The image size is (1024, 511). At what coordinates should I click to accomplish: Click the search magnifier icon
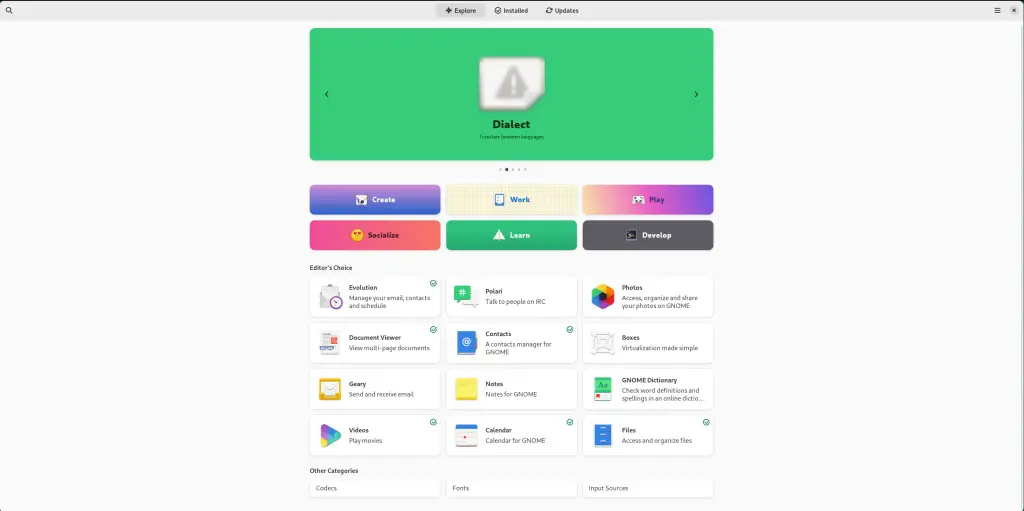coord(9,10)
